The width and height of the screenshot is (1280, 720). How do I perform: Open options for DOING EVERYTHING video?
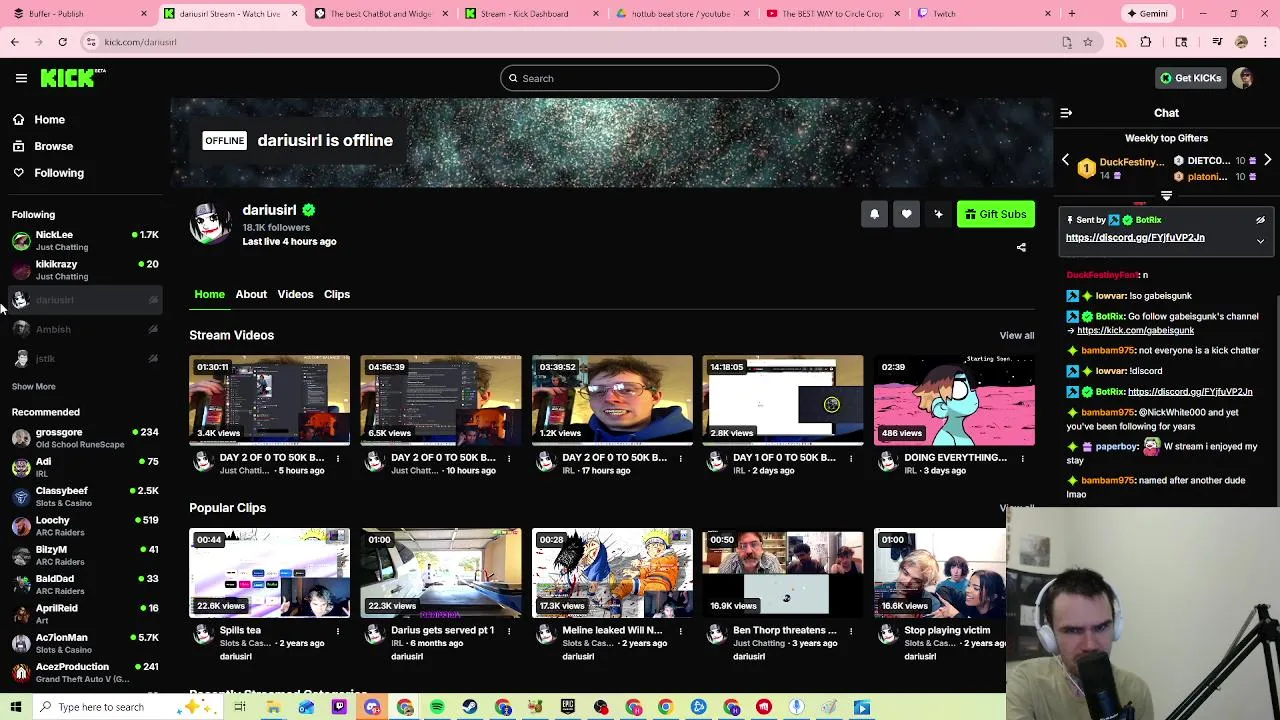1022,458
